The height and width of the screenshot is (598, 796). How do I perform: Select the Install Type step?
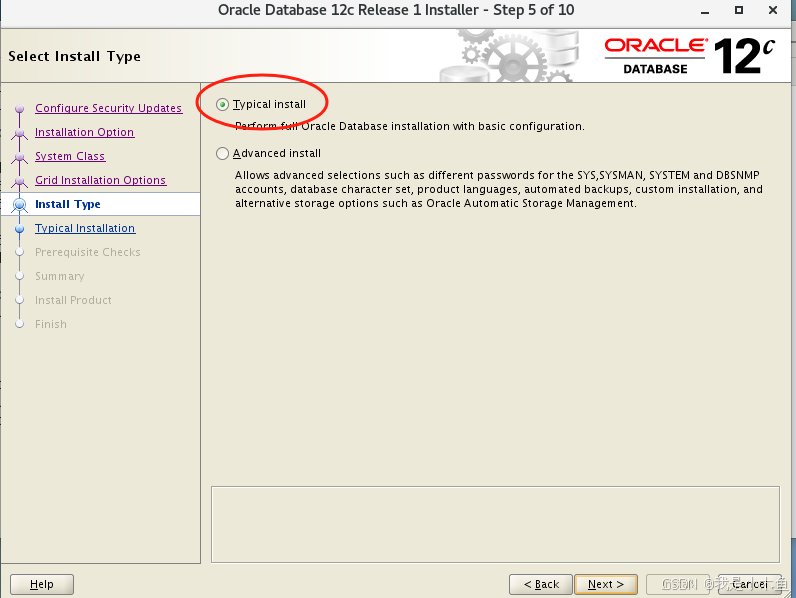(x=68, y=204)
